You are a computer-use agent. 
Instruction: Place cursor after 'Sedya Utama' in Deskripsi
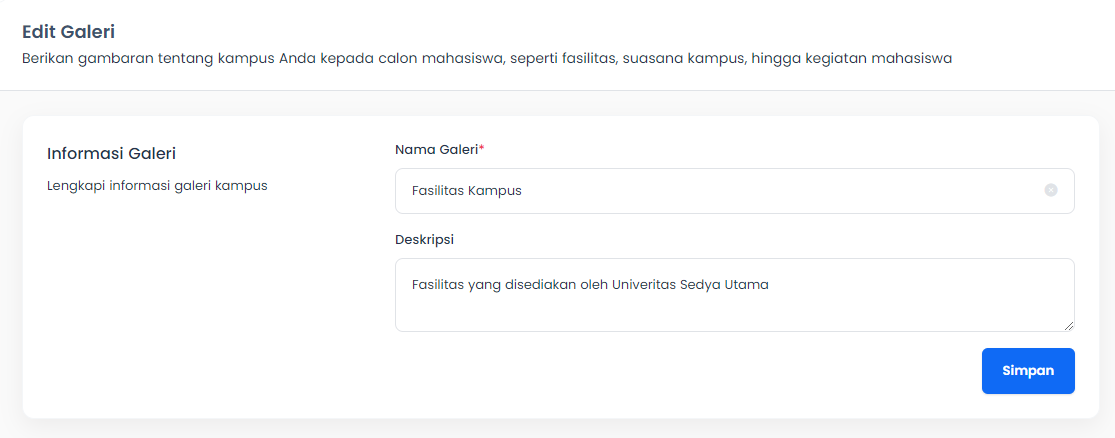point(771,285)
